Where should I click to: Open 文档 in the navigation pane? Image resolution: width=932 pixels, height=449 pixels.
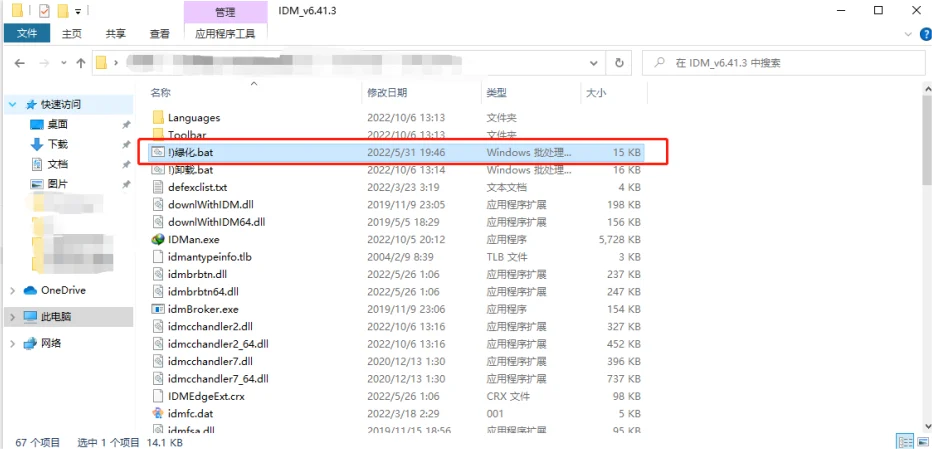pos(58,164)
